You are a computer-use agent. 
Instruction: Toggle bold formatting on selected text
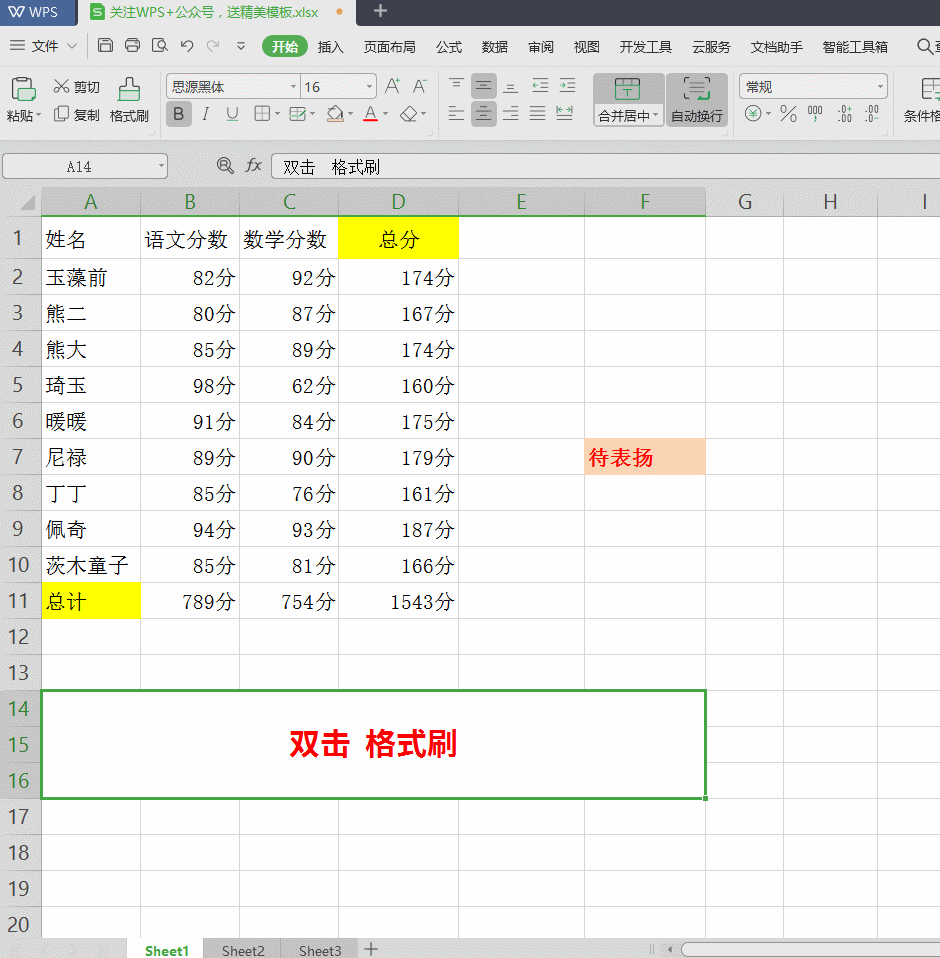[178, 114]
